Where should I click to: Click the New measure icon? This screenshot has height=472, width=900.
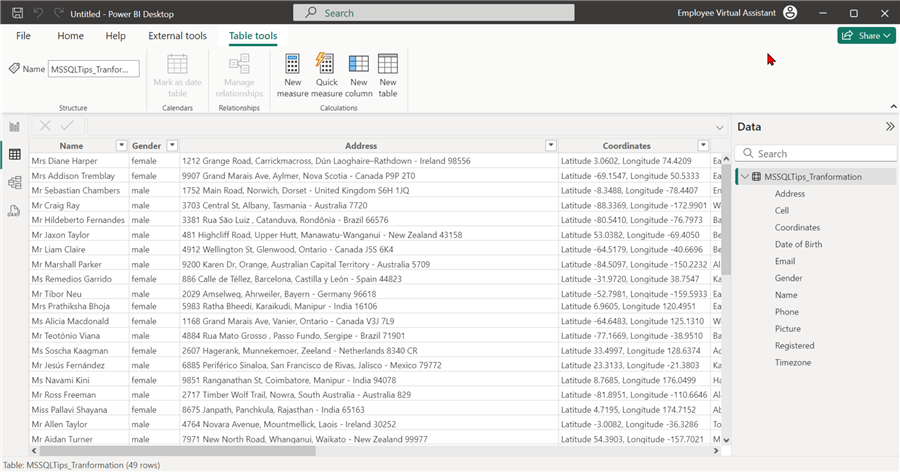[292, 65]
